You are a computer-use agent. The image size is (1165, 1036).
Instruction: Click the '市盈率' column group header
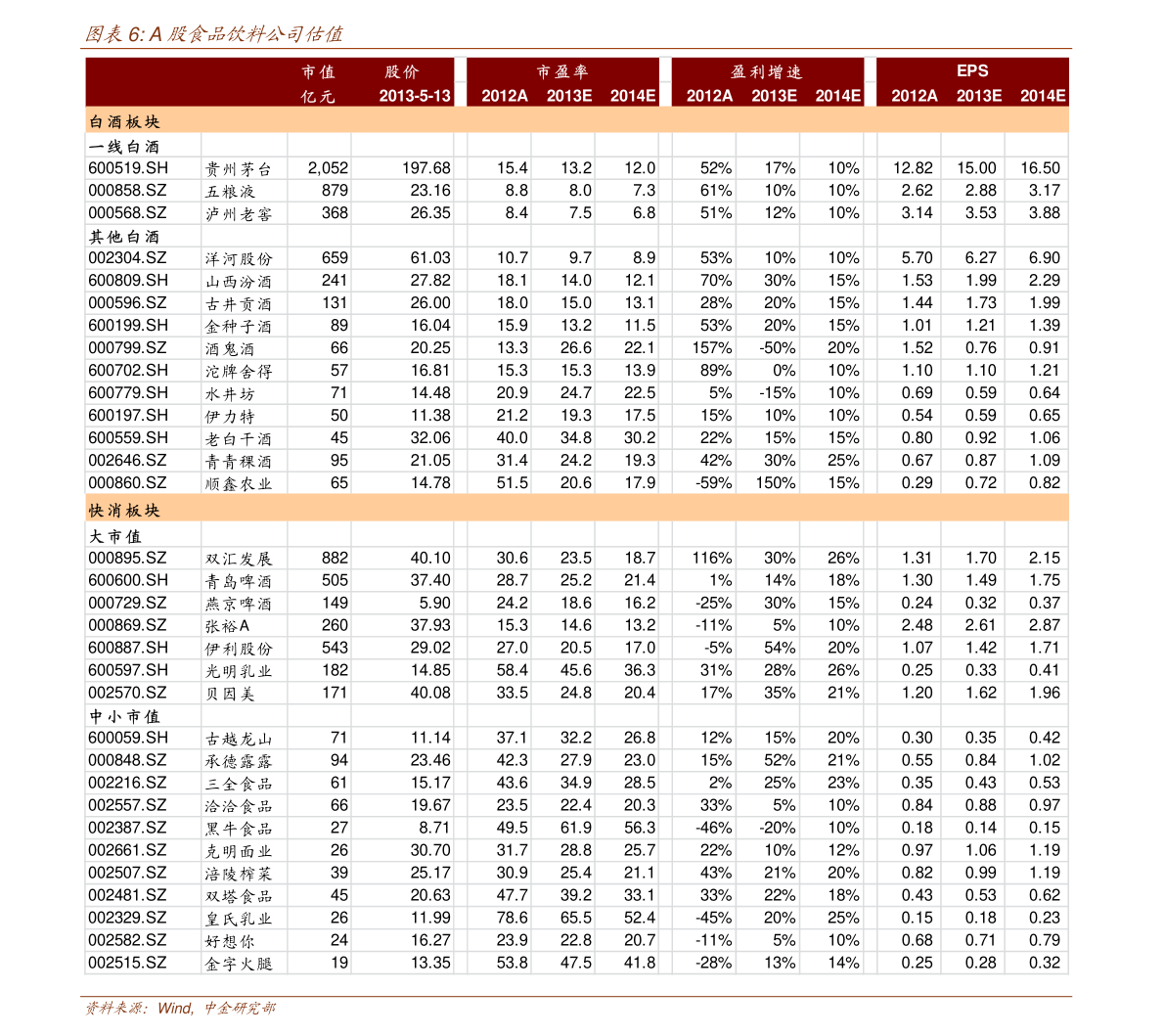[562, 72]
